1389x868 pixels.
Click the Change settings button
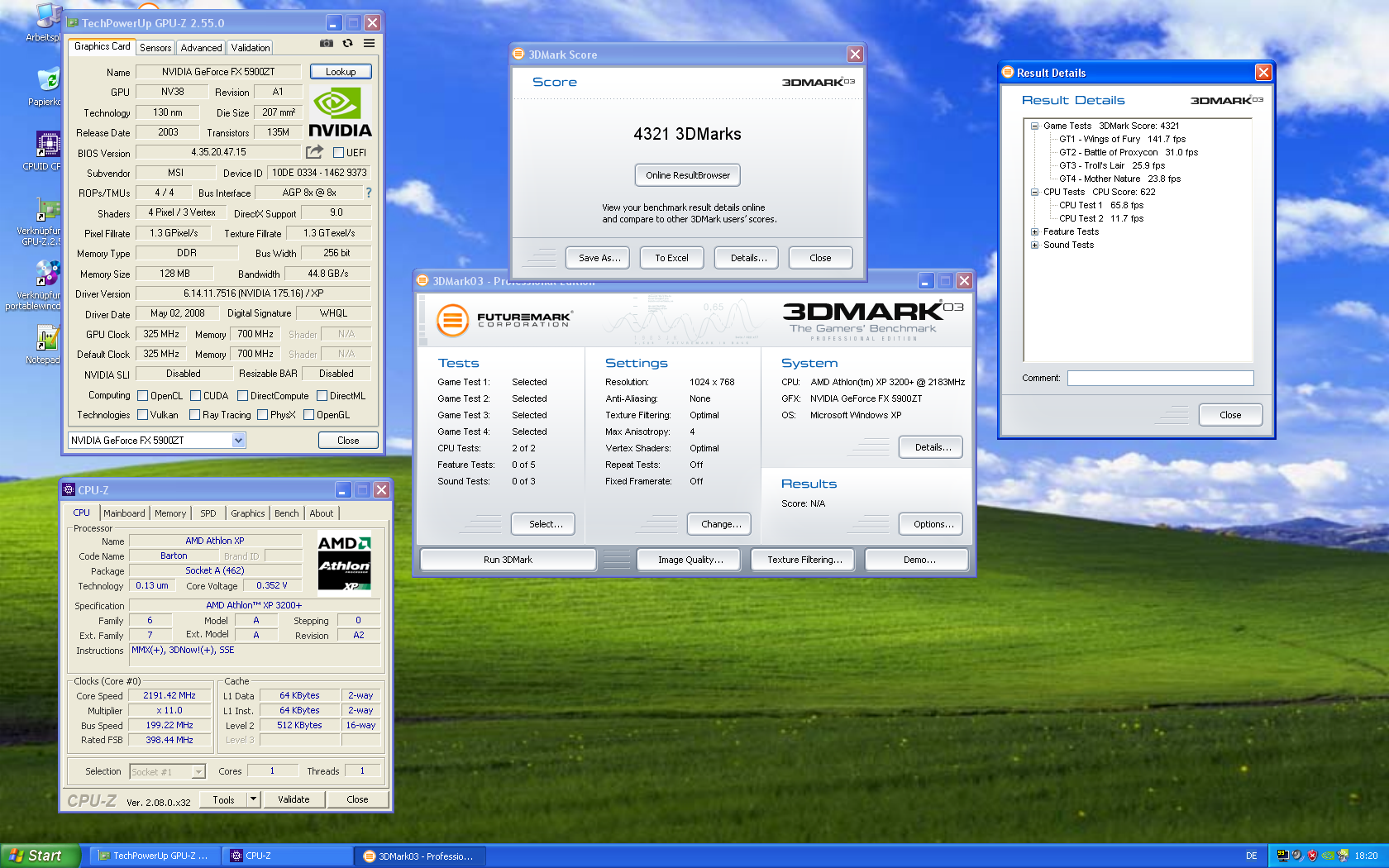(719, 524)
